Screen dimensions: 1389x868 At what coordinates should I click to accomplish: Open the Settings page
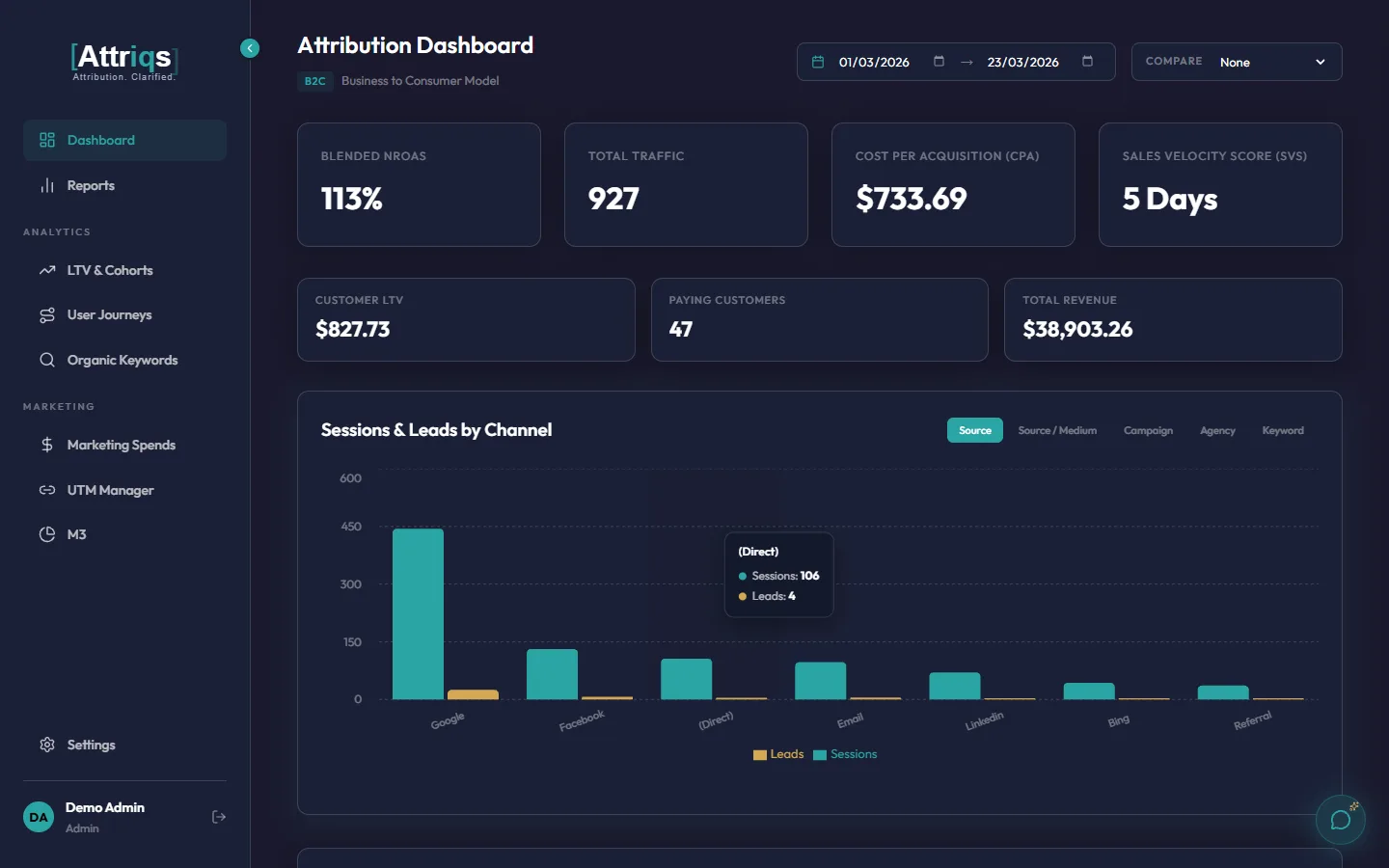click(x=91, y=745)
